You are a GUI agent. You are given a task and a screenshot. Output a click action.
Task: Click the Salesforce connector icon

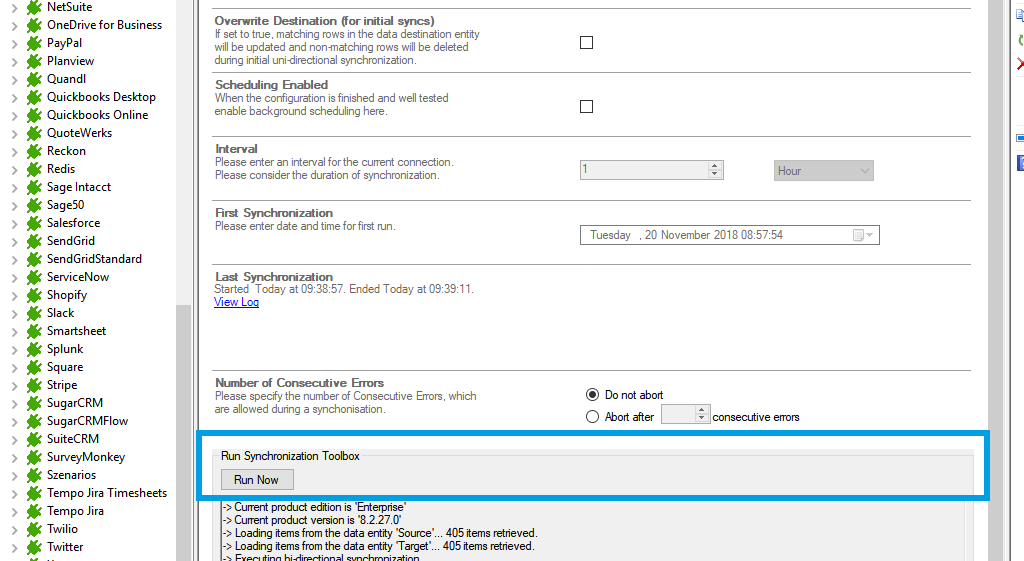(x=34, y=223)
